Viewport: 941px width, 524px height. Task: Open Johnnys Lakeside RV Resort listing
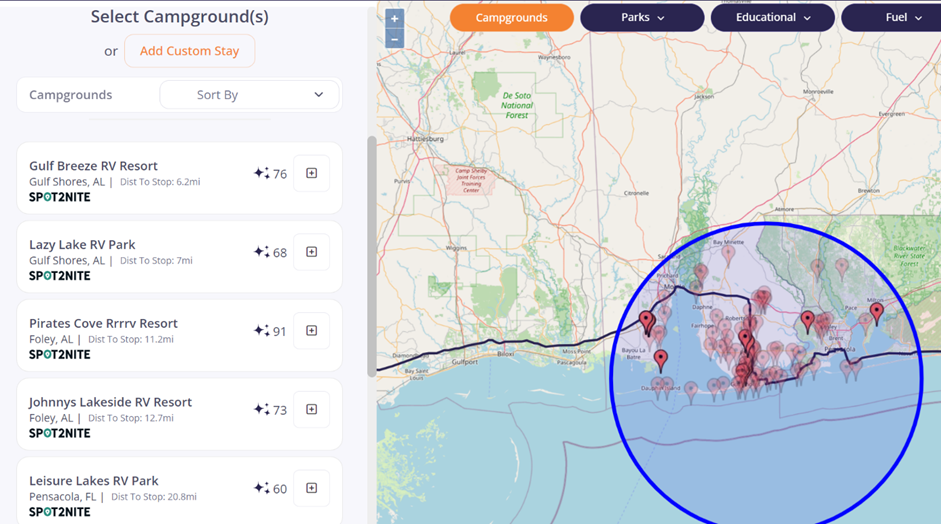(110, 402)
